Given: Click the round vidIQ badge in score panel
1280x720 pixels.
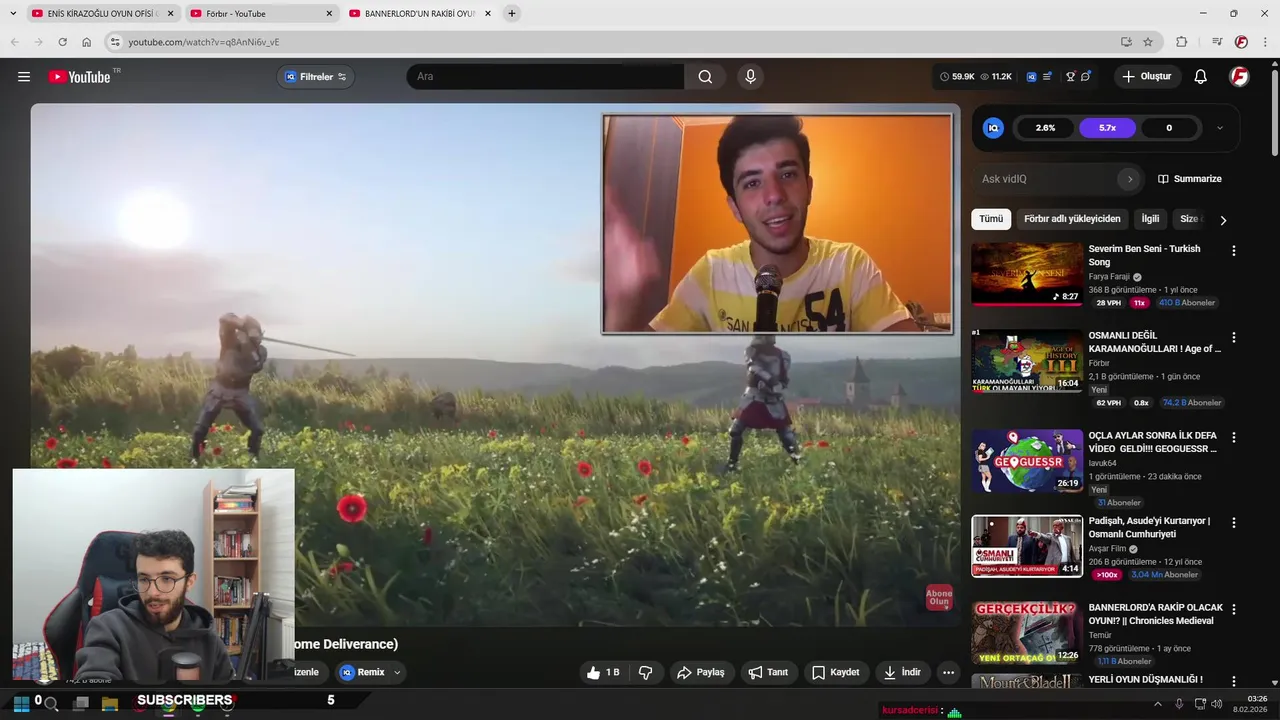Looking at the screenshot, I should [993, 128].
